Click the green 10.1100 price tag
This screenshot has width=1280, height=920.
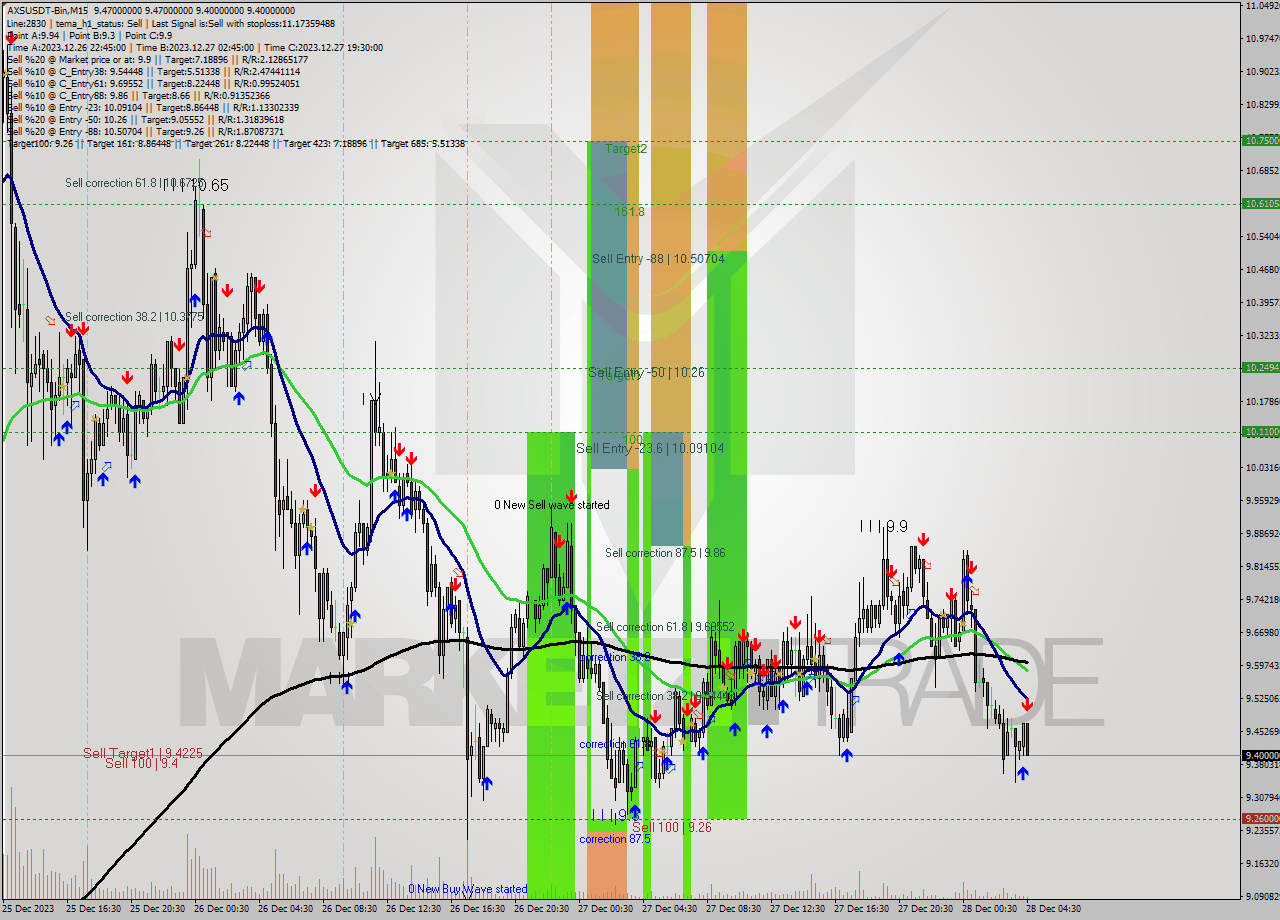tap(1260, 432)
